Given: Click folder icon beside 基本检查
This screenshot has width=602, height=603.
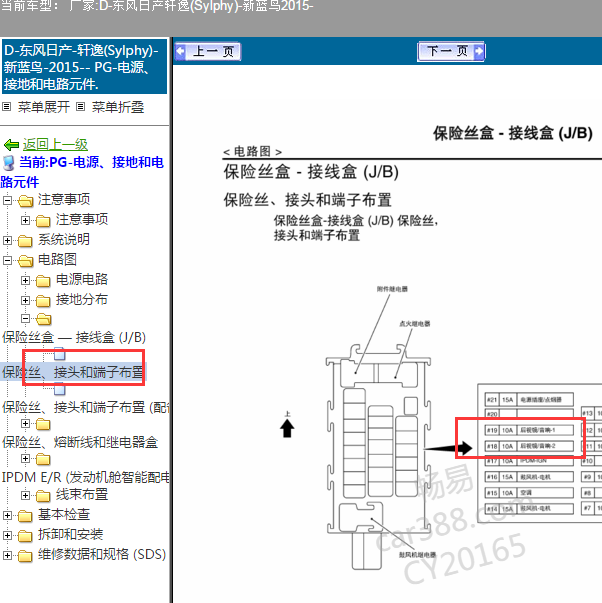Looking at the screenshot, I should pos(25,516).
